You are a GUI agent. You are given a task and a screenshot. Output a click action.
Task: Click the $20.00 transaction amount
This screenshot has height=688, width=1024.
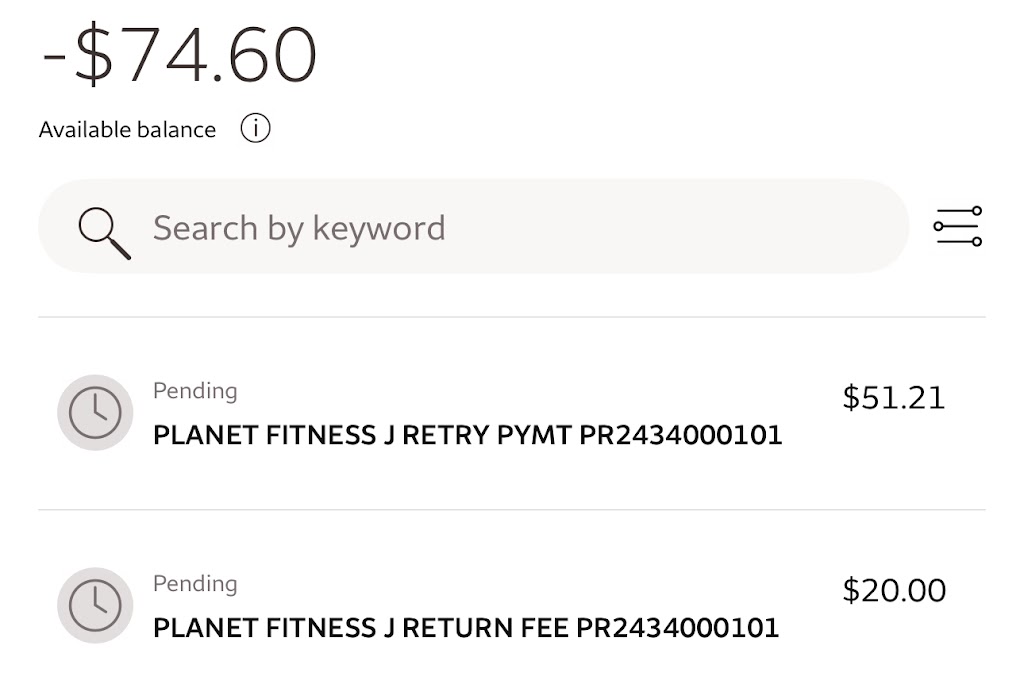[894, 590]
